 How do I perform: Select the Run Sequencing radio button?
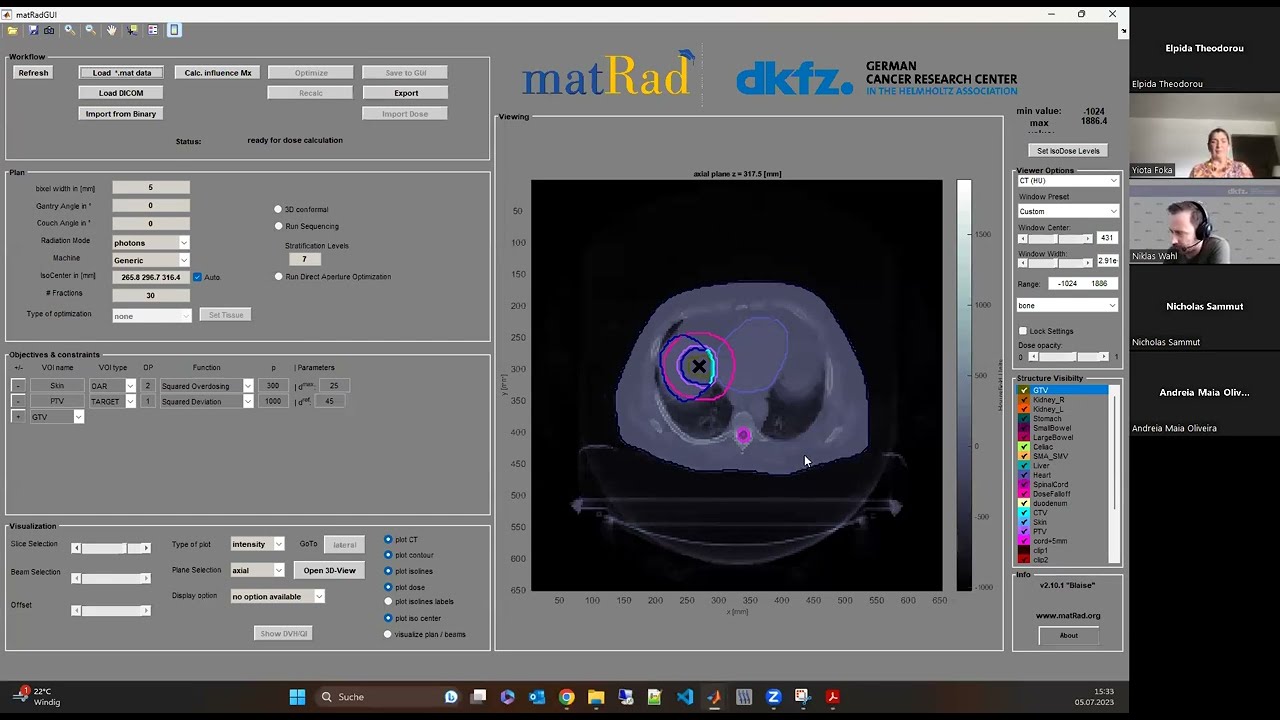(278, 226)
